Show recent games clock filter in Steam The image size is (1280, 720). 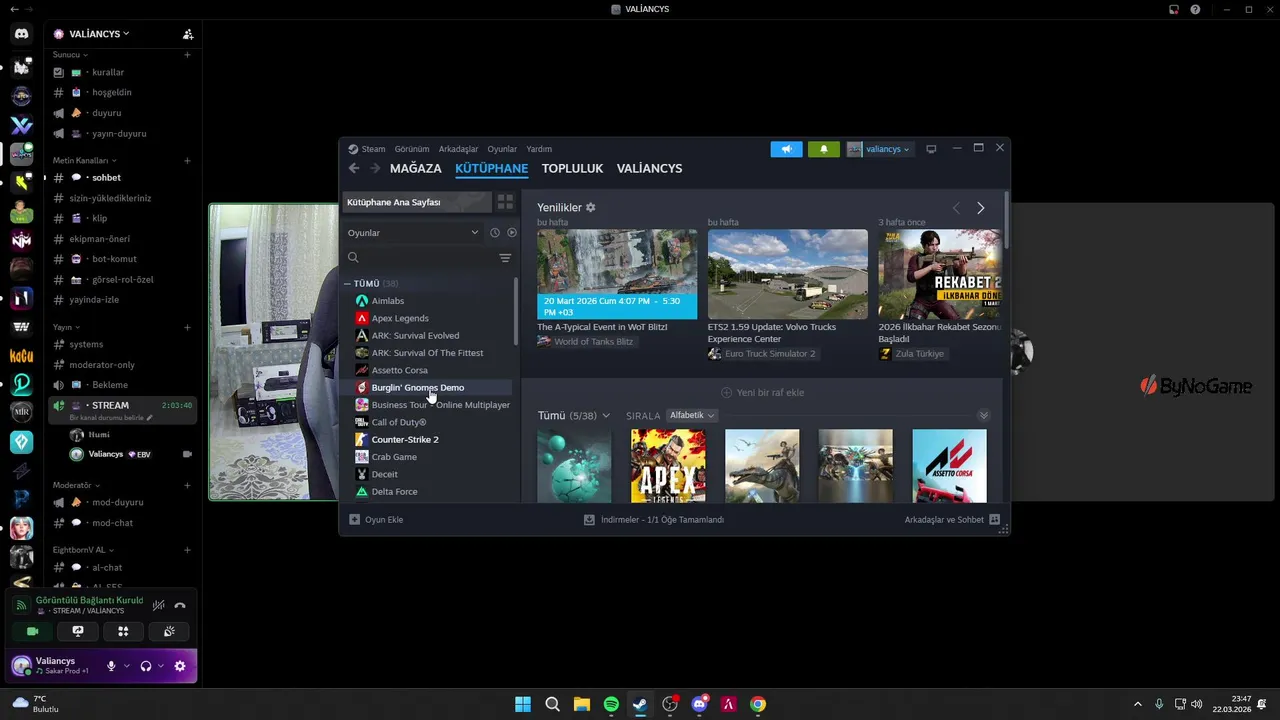pos(494,233)
